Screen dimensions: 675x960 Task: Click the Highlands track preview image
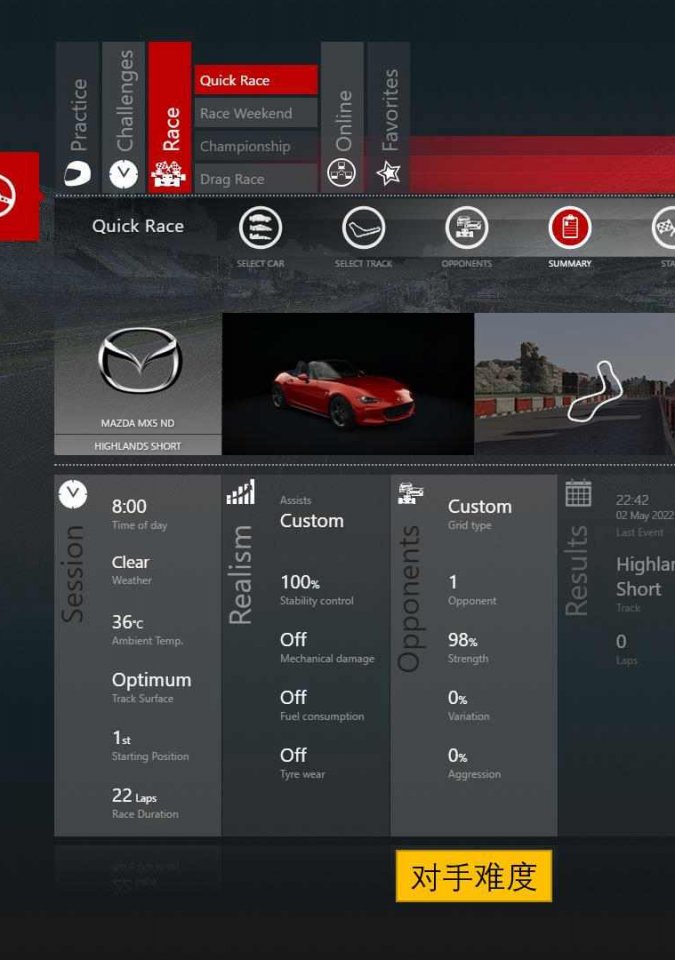[575, 384]
